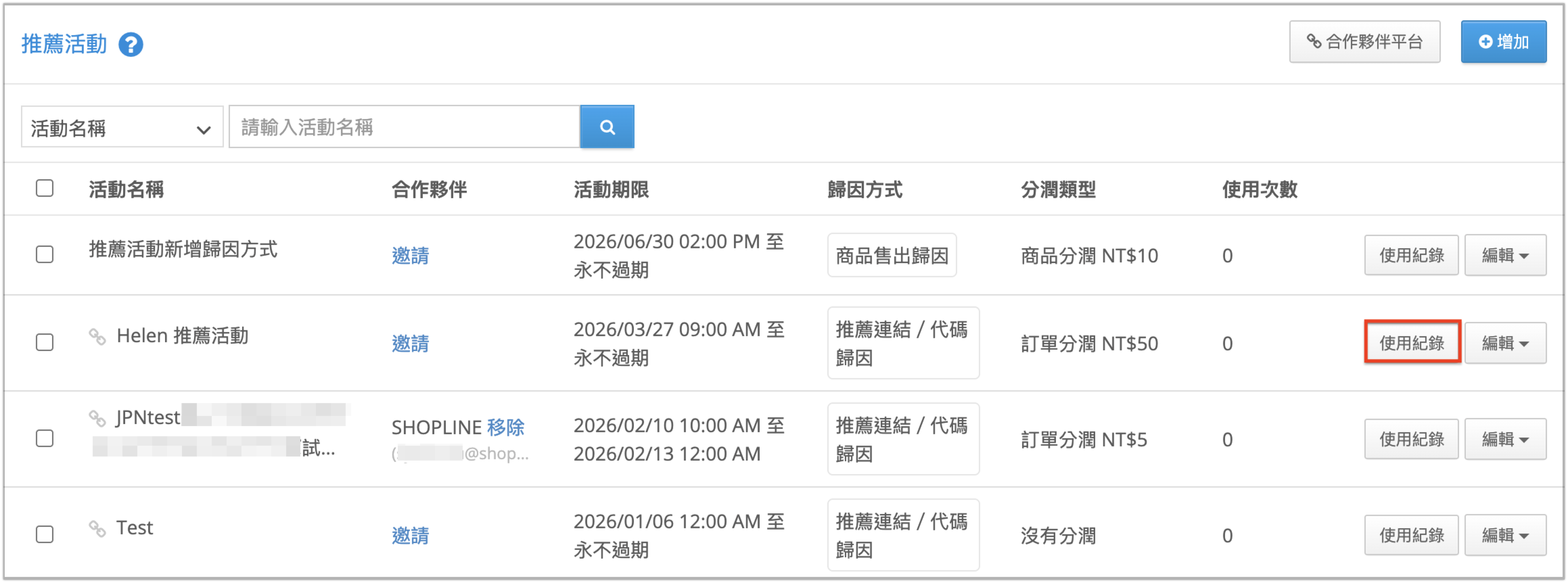Click 商品分潤 NT$10 cell
This screenshot has width=1568, height=583.
point(1089,256)
